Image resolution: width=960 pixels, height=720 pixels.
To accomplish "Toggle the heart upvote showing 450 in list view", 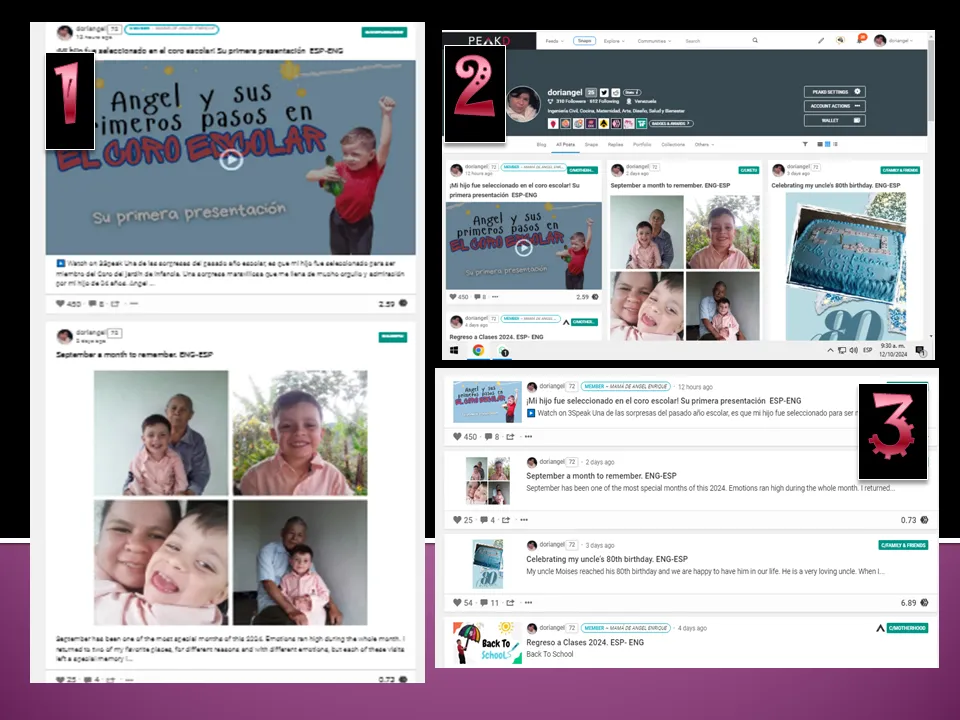I will [x=457, y=437].
